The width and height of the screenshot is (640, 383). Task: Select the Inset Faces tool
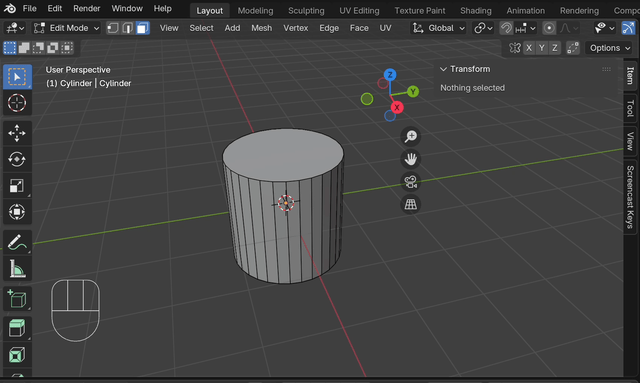pos(17,354)
